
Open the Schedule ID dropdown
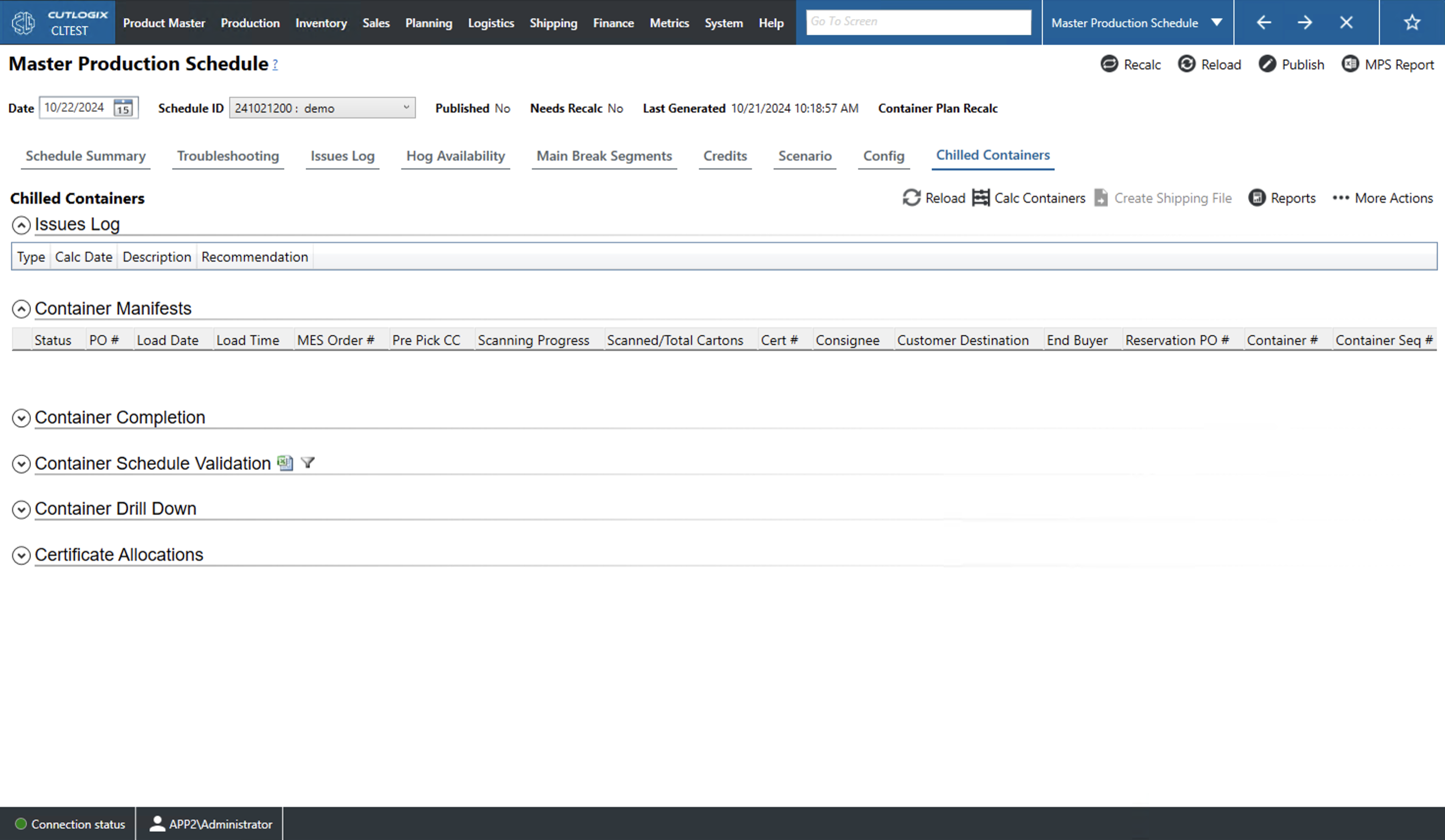click(x=406, y=107)
